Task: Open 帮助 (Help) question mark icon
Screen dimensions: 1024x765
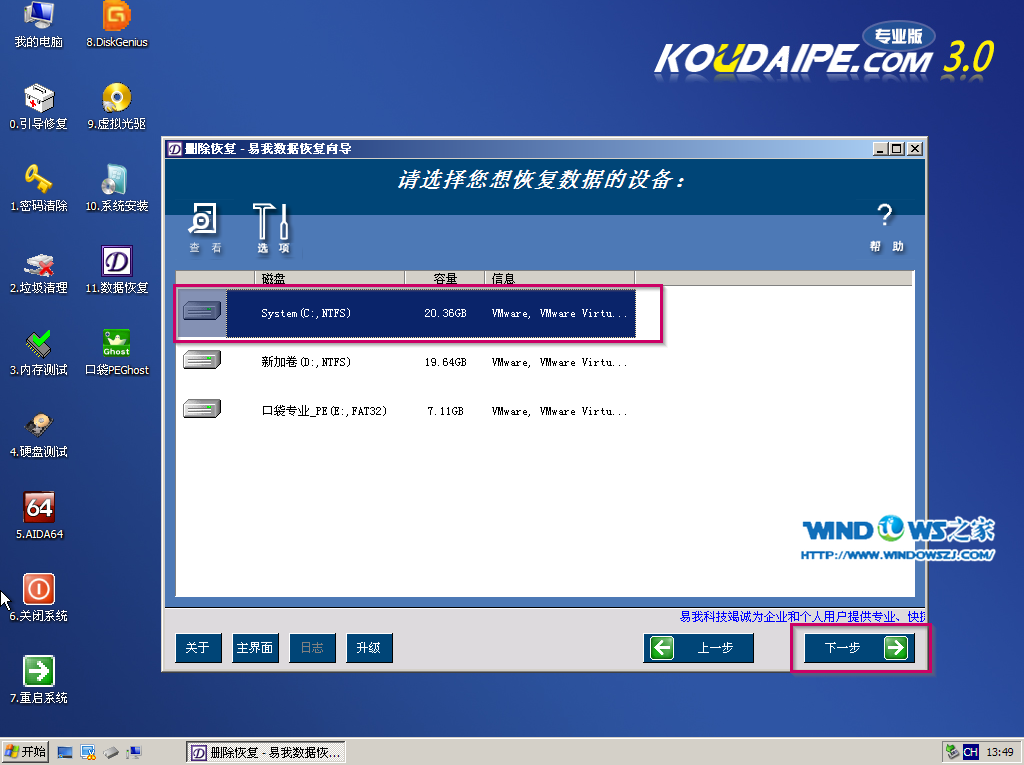Action: pyautogui.click(x=884, y=218)
